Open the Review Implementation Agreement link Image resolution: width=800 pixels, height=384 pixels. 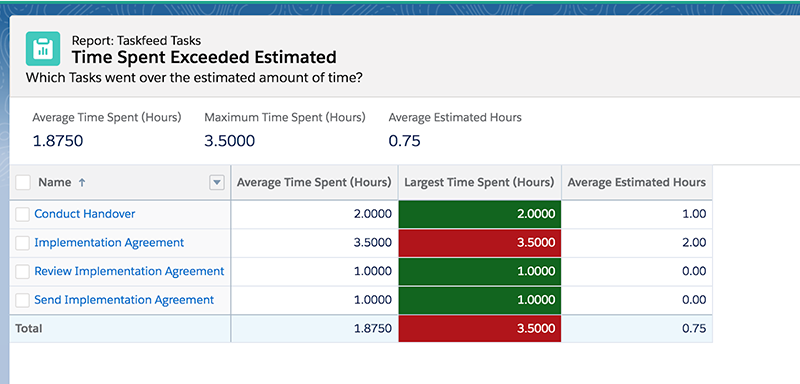(x=129, y=271)
